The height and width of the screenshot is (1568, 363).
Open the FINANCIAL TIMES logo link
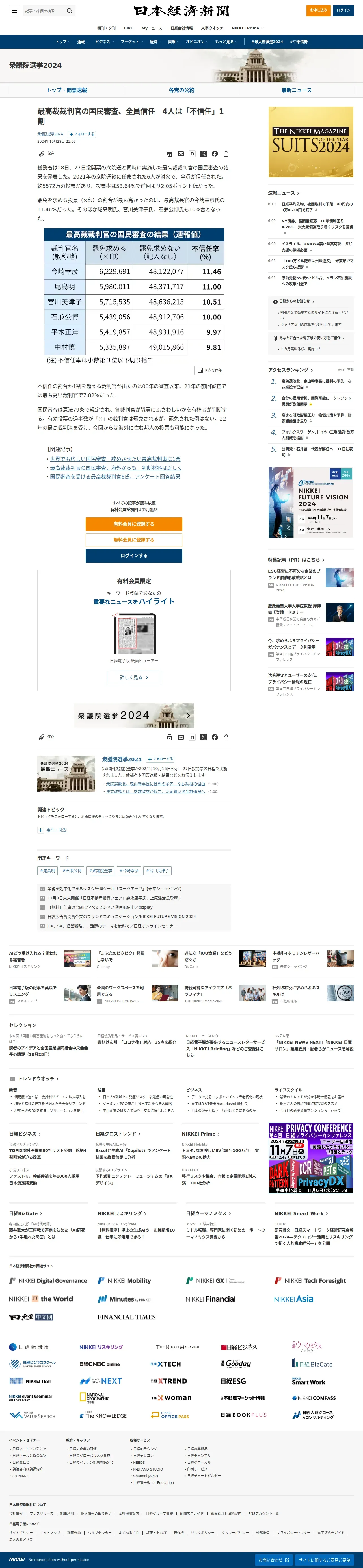(127, 1317)
